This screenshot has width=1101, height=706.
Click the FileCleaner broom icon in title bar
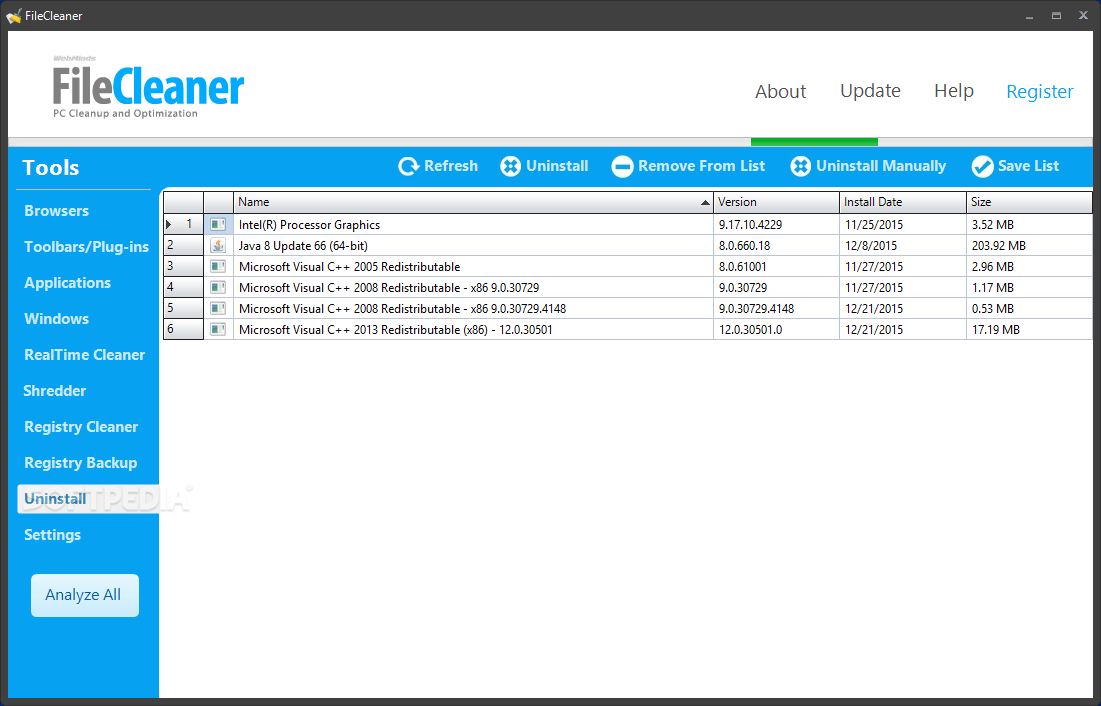(x=13, y=15)
